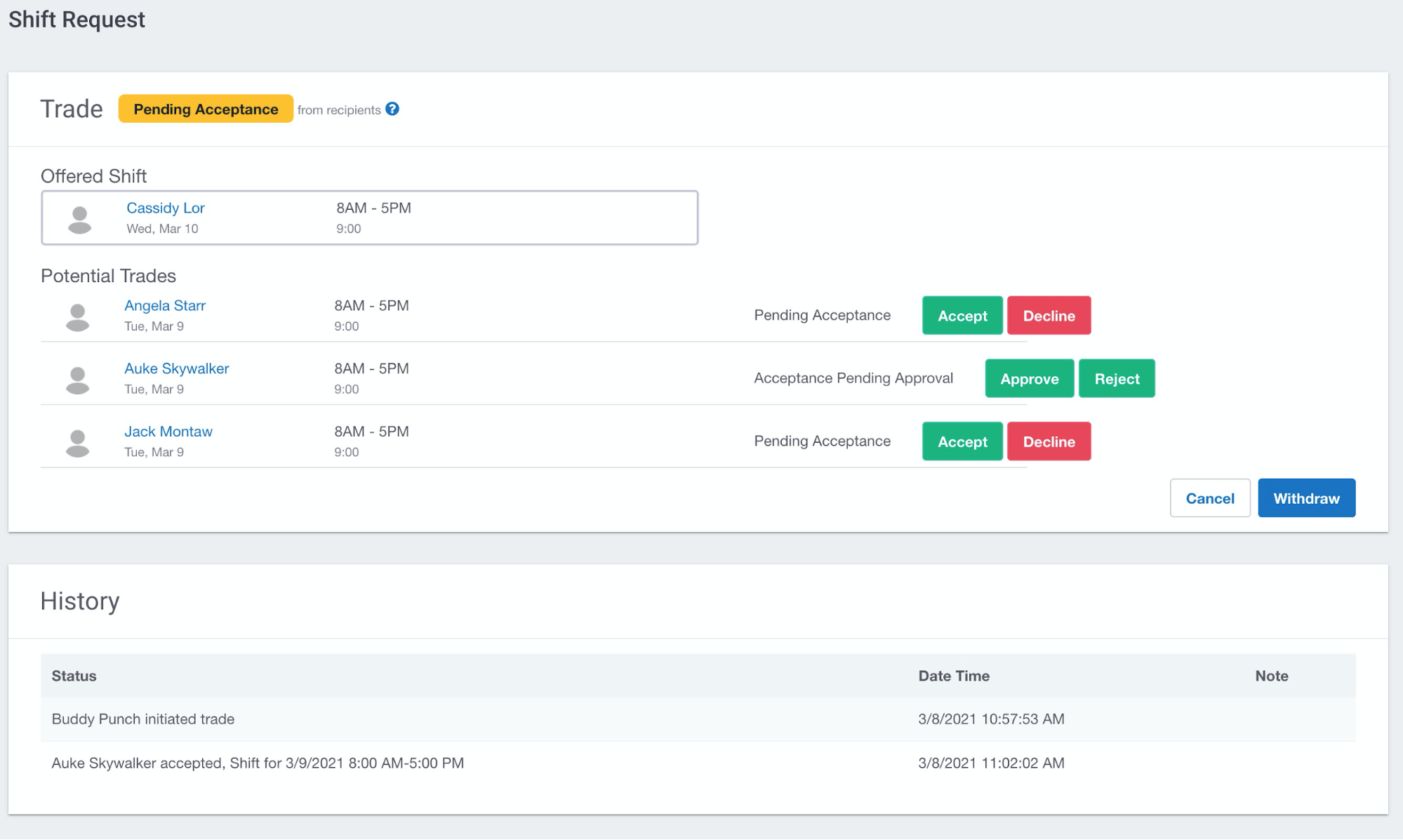Click the Pending Acceptance status badge
1403x840 pixels.
click(206, 109)
